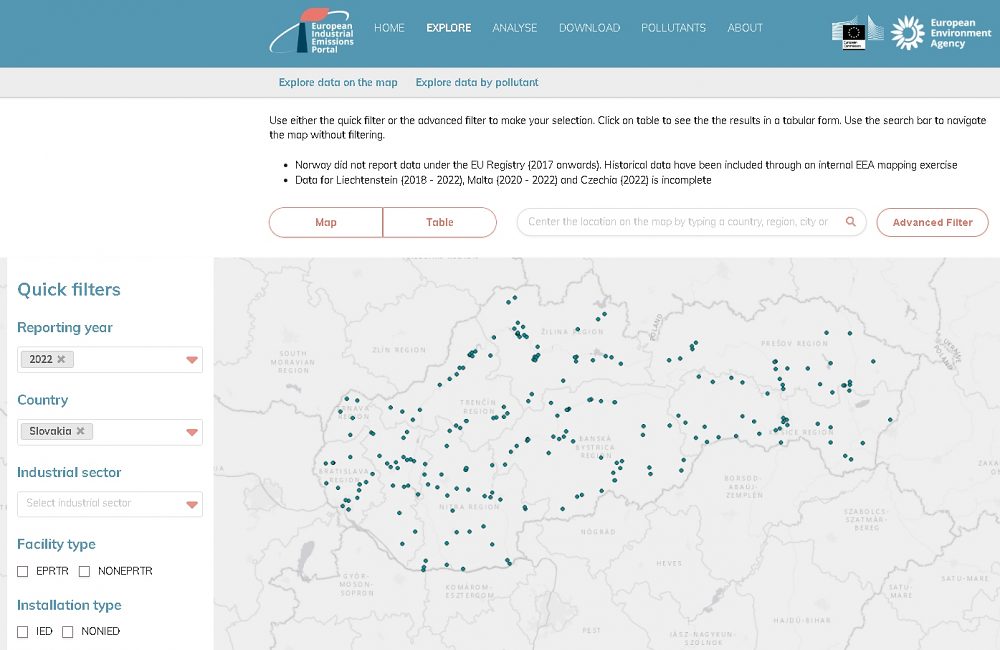Click the search magnifier icon
The image size is (1000, 650).
851,222
